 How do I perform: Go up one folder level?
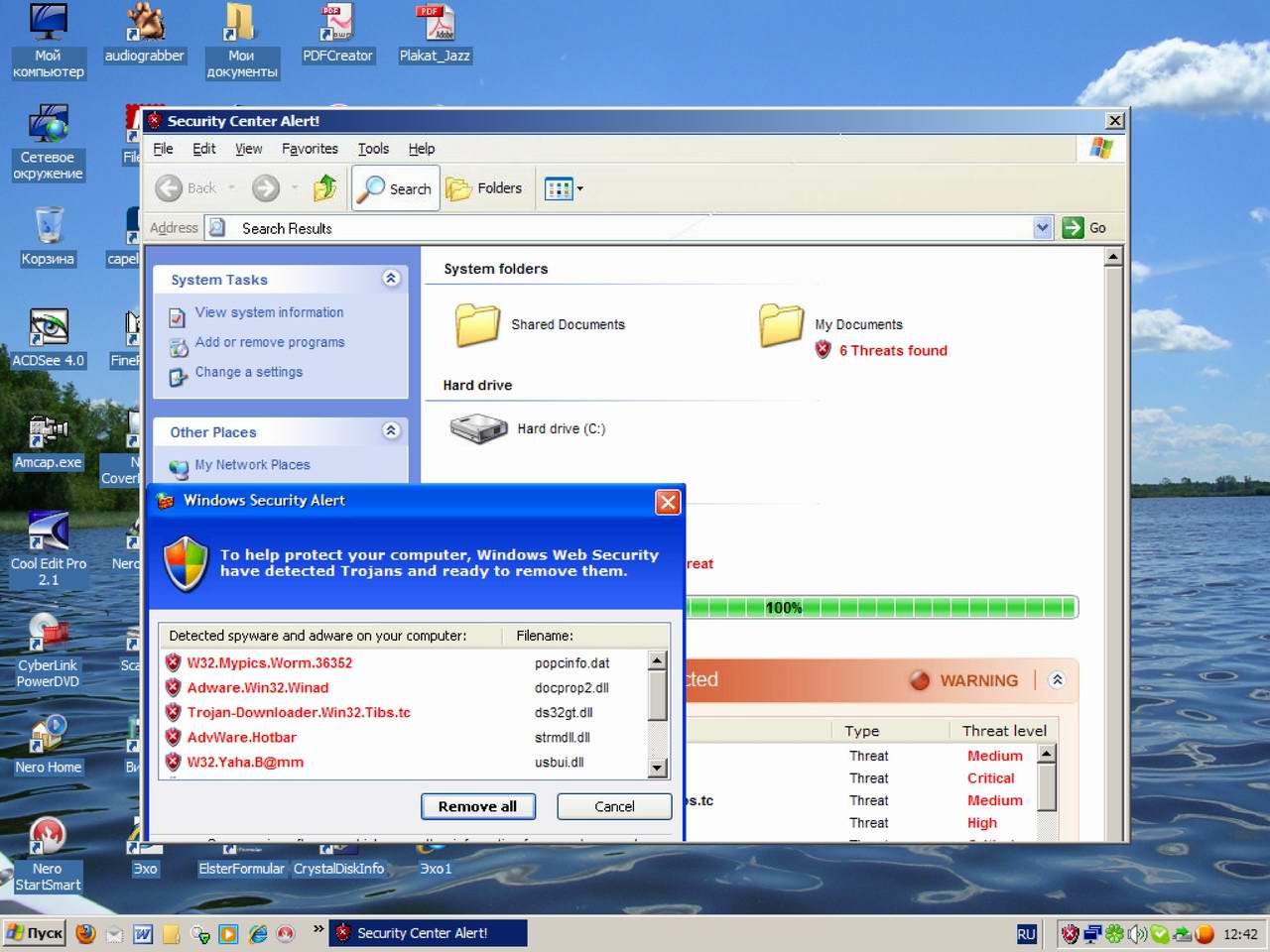[x=324, y=188]
